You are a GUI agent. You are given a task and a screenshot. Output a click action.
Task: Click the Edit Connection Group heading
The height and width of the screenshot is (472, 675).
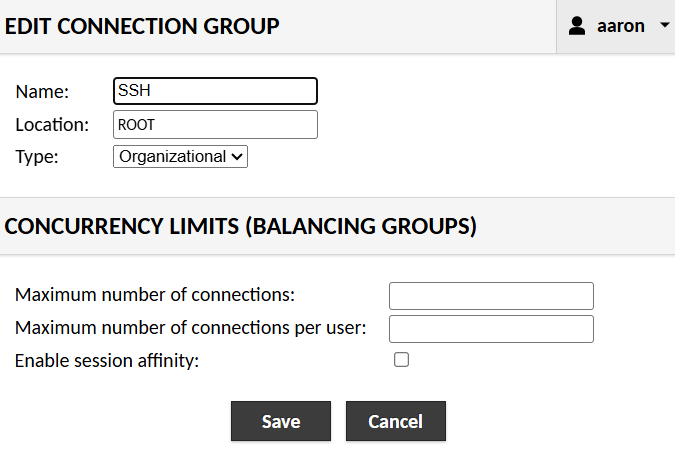point(142,27)
